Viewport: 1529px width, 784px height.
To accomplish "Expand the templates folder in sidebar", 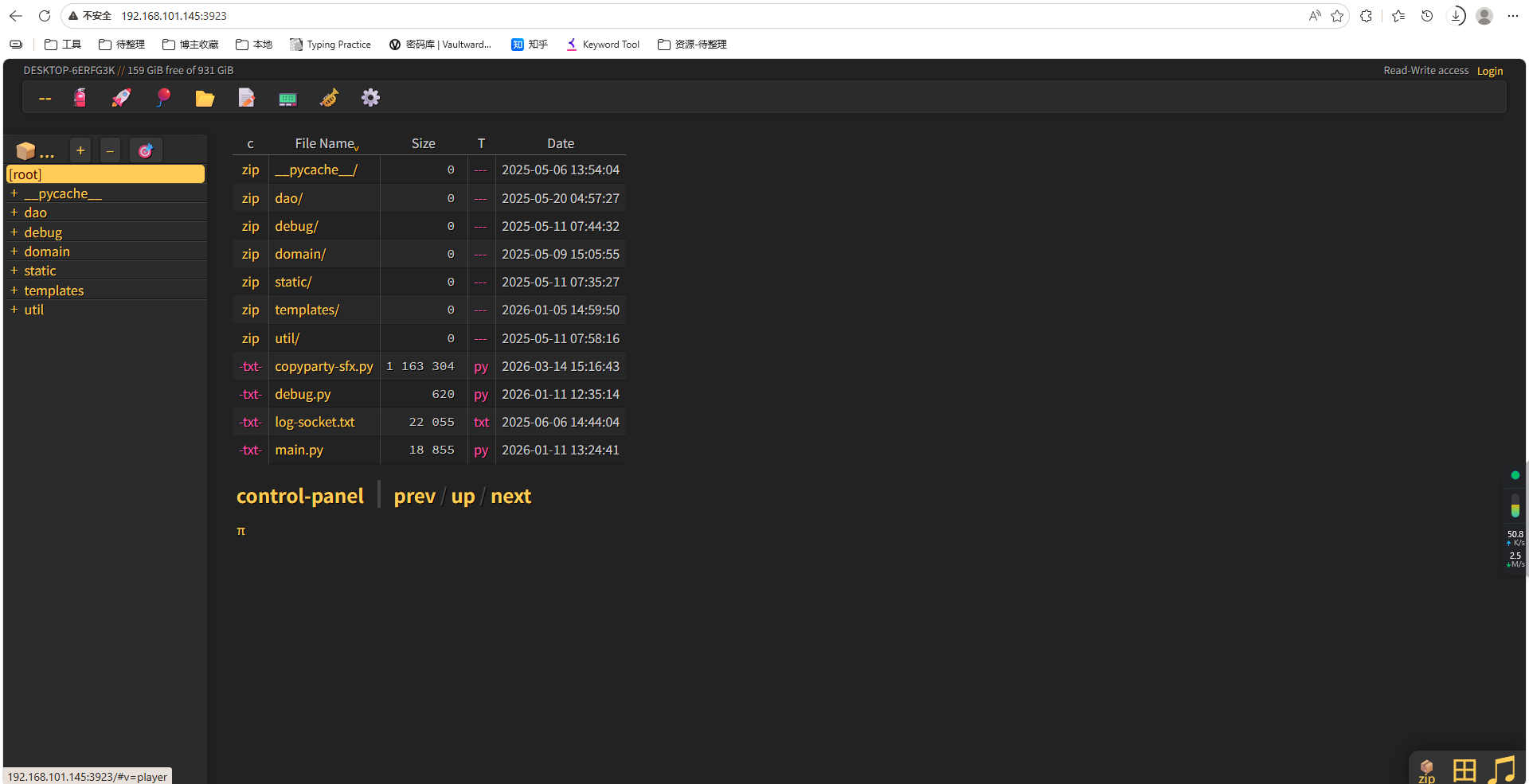I will (14, 290).
